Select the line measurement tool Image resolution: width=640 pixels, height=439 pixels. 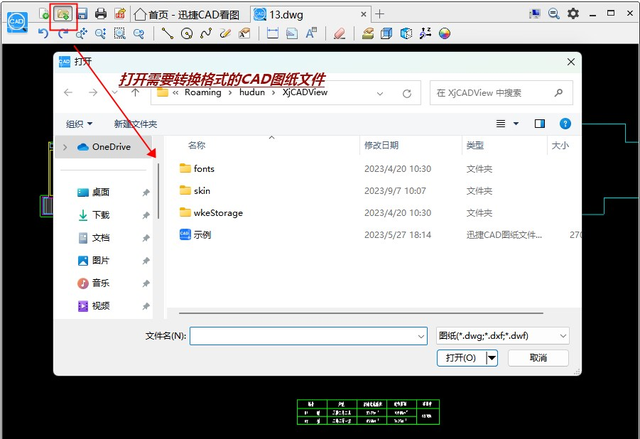(167, 33)
